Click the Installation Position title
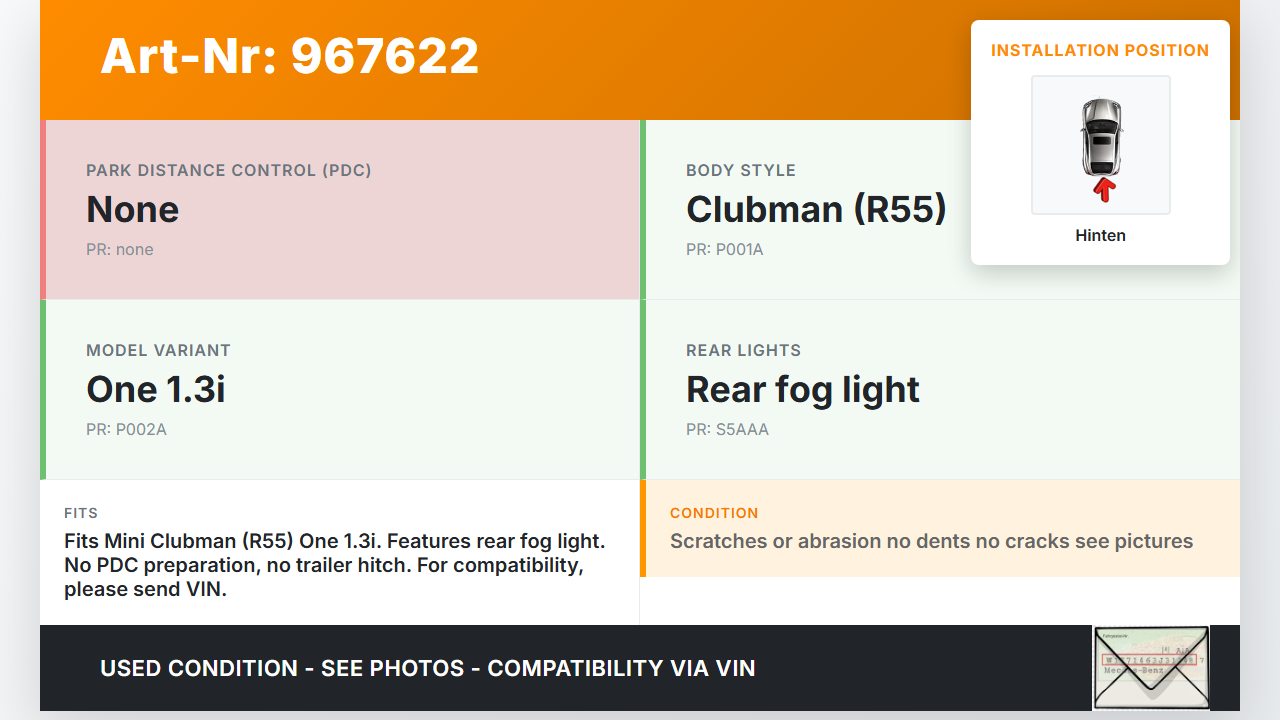 coord(1100,50)
